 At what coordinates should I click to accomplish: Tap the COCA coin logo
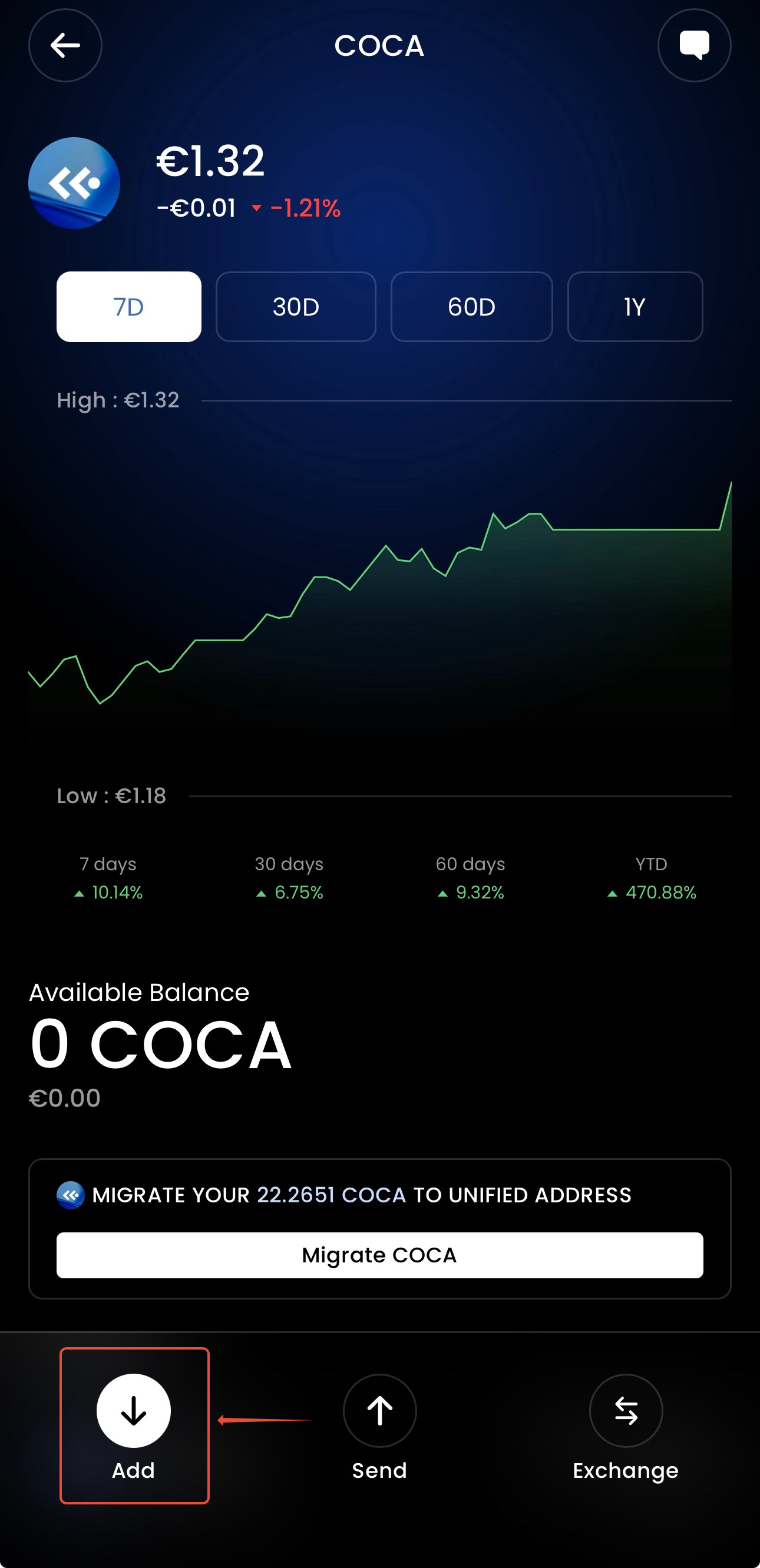tap(74, 183)
